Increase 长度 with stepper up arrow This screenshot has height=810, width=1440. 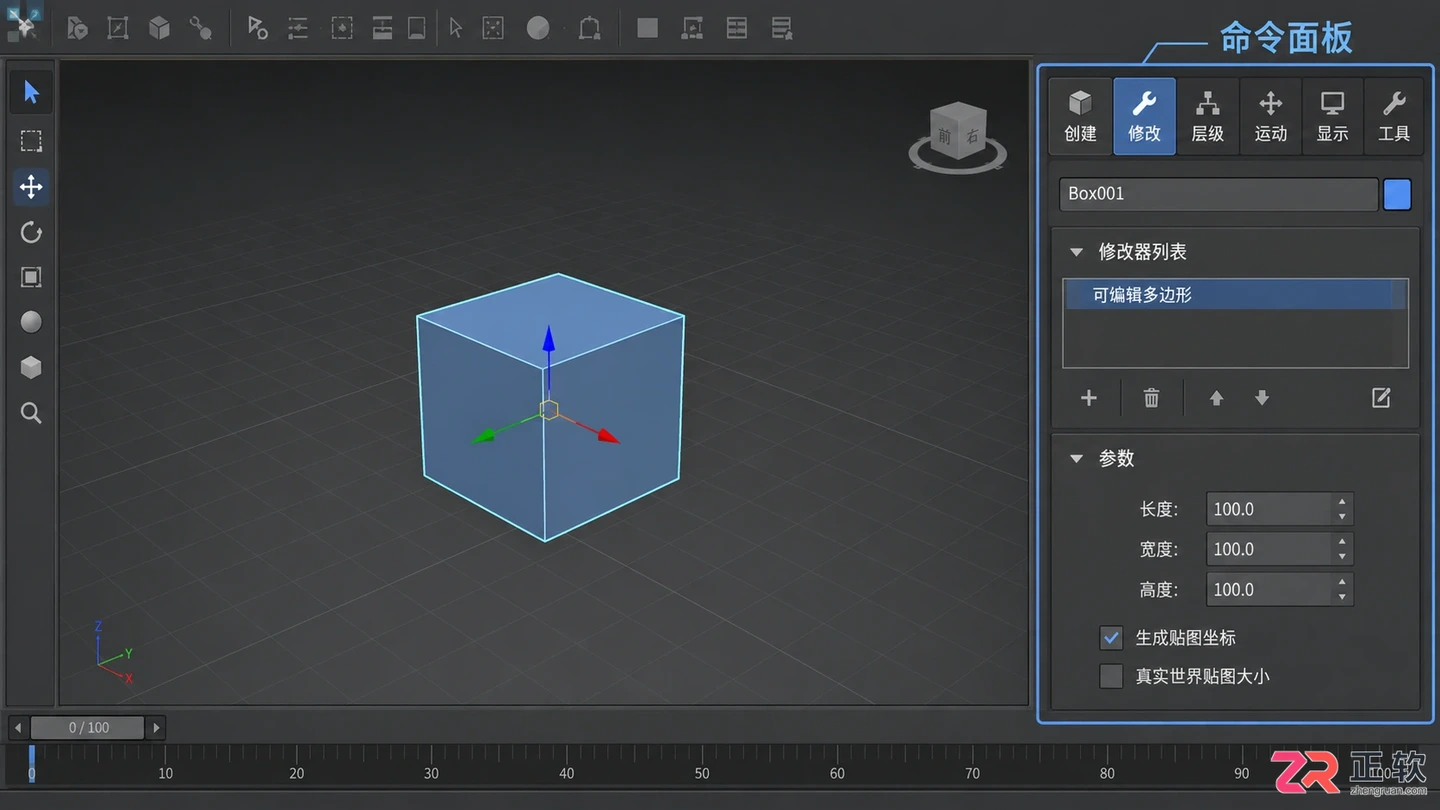1342,502
